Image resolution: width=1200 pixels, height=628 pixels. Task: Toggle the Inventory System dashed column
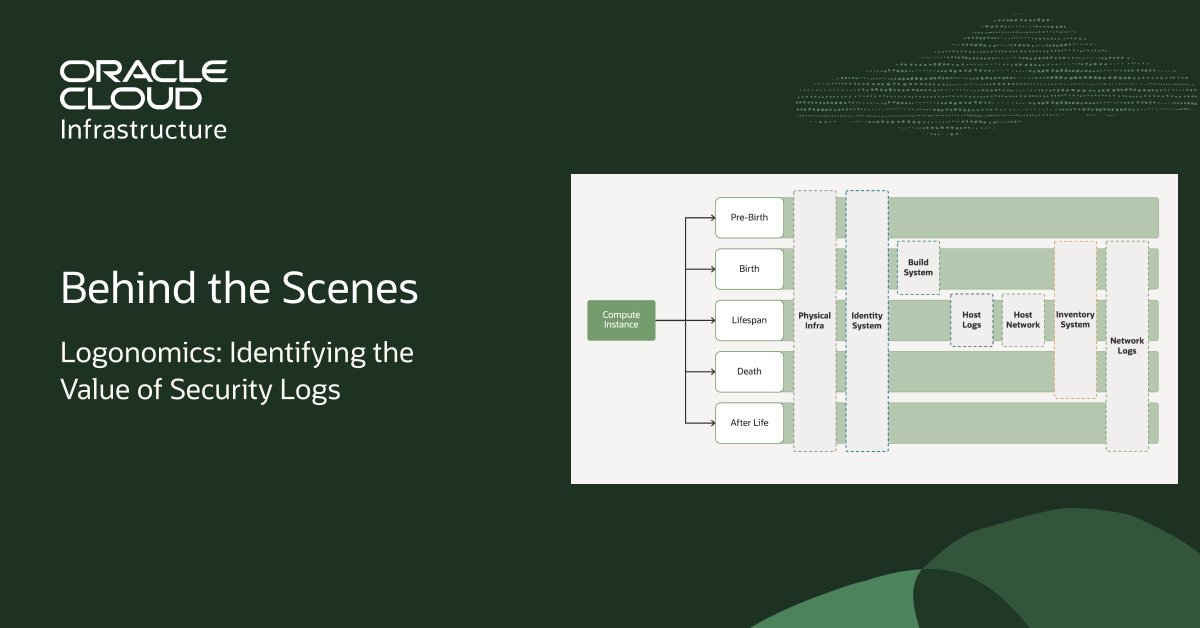click(x=1074, y=319)
